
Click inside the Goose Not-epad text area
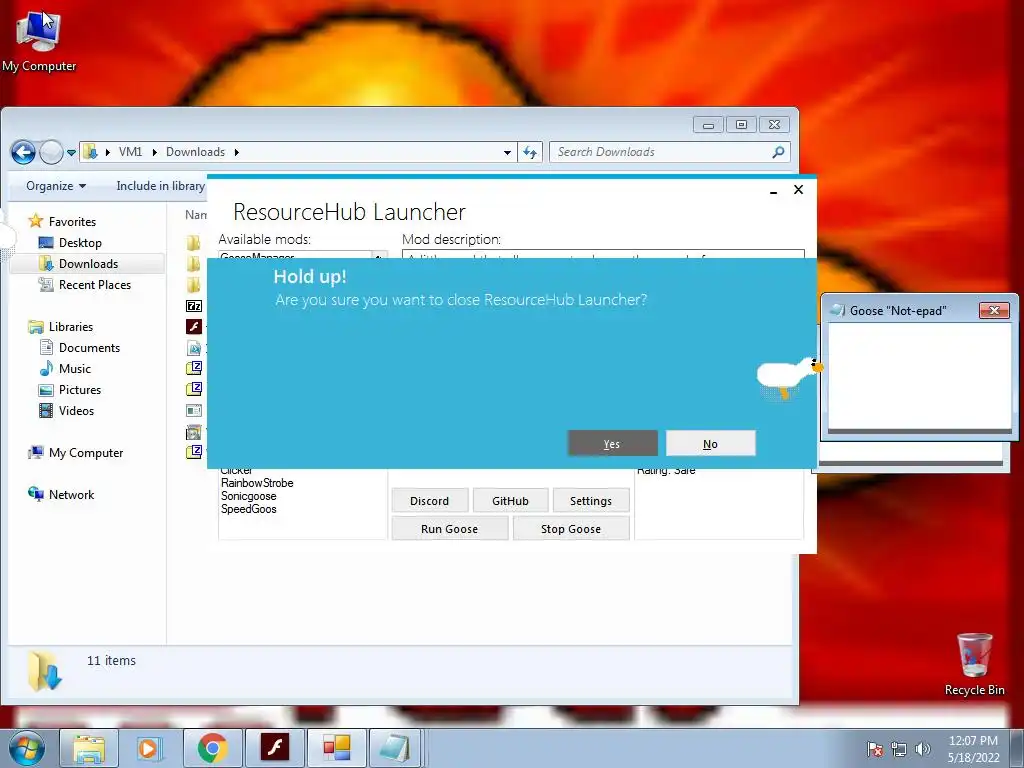tap(920, 376)
